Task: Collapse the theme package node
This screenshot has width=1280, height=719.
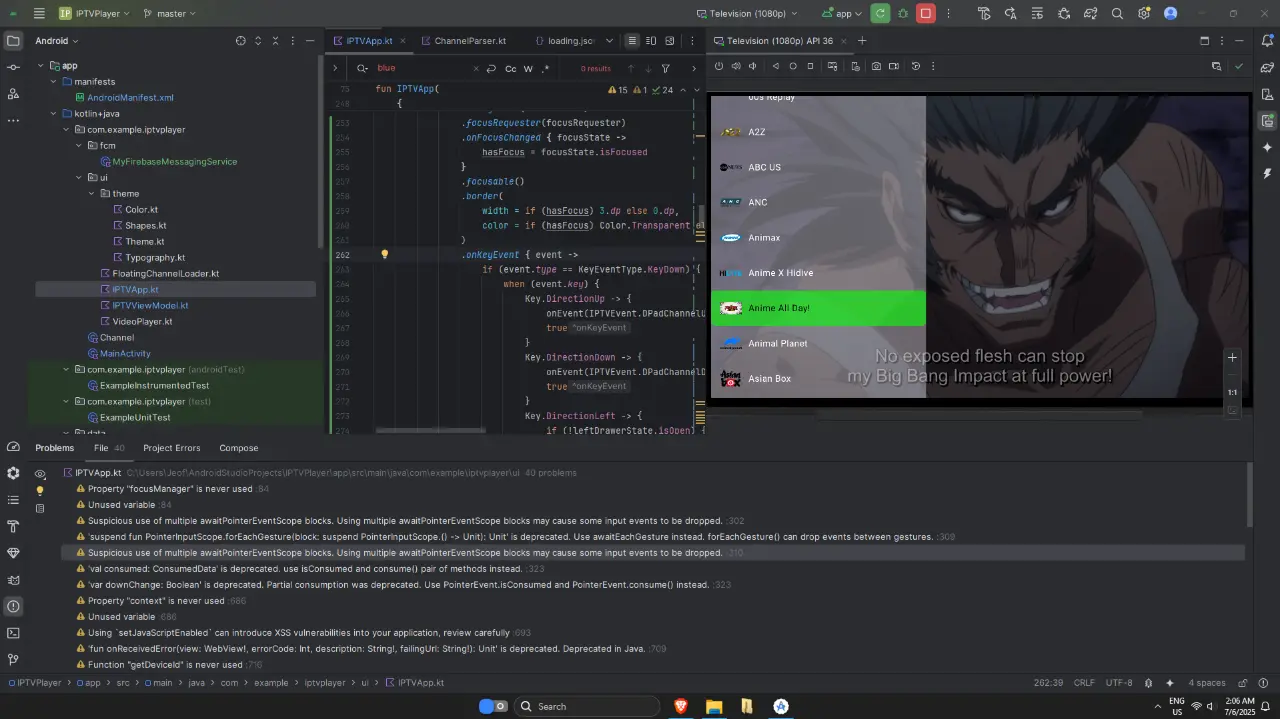Action: [90, 193]
